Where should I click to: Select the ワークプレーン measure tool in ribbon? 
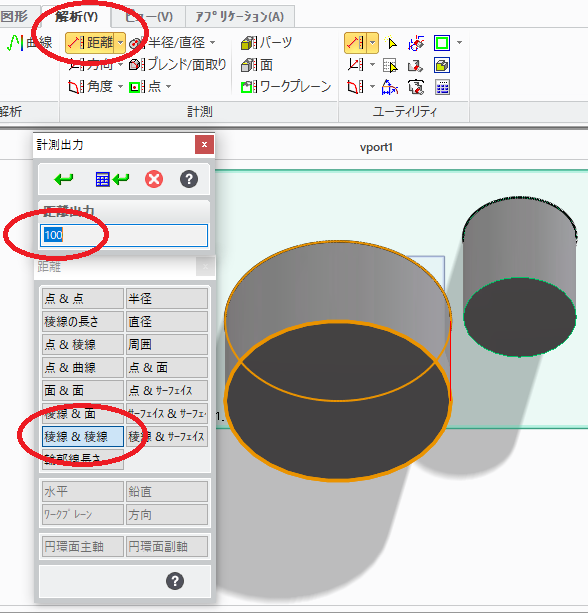coord(286,86)
